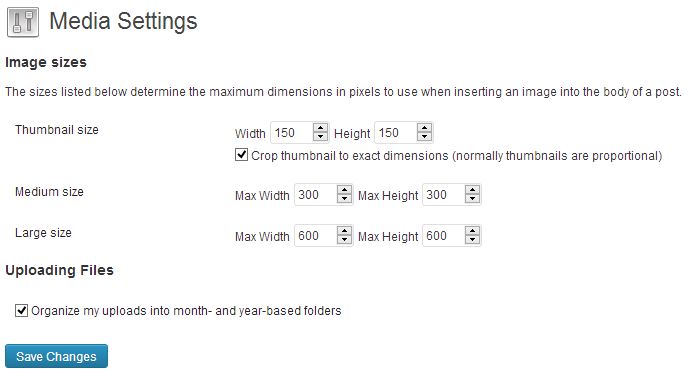
Task: Increase thumbnail Width with up arrow
Action: click(320, 128)
